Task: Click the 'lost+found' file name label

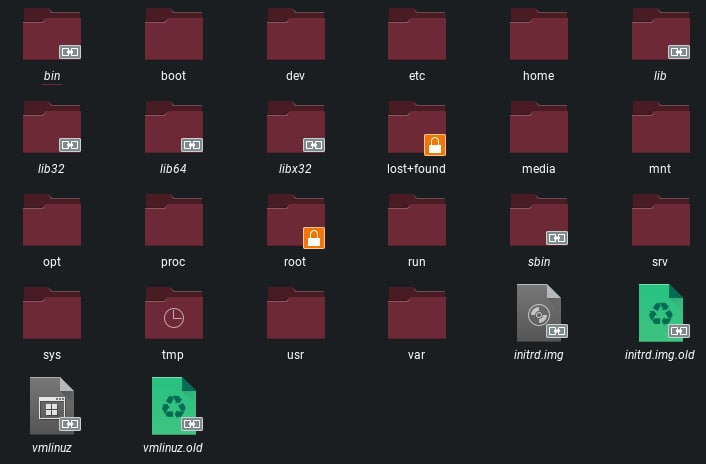Action: 416,169
